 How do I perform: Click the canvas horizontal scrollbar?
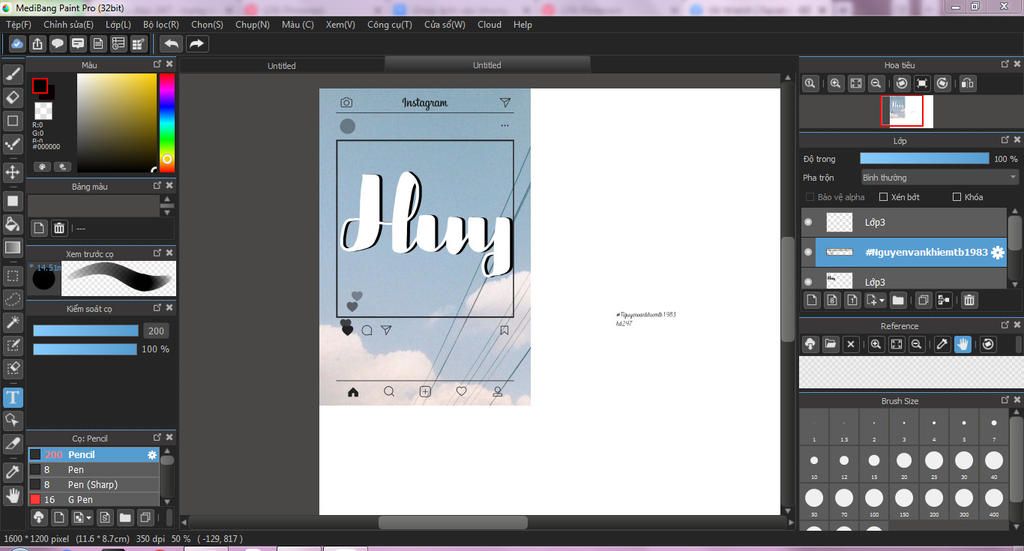click(x=453, y=522)
